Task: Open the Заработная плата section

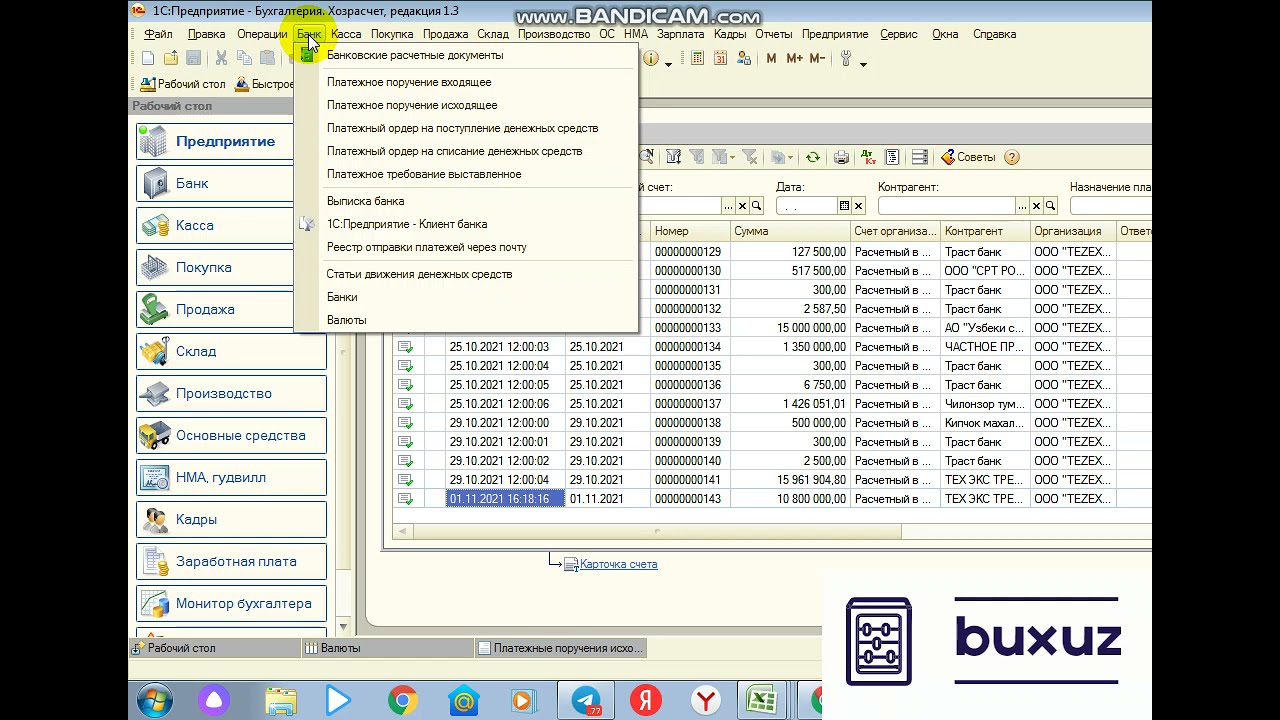Action: pos(231,561)
